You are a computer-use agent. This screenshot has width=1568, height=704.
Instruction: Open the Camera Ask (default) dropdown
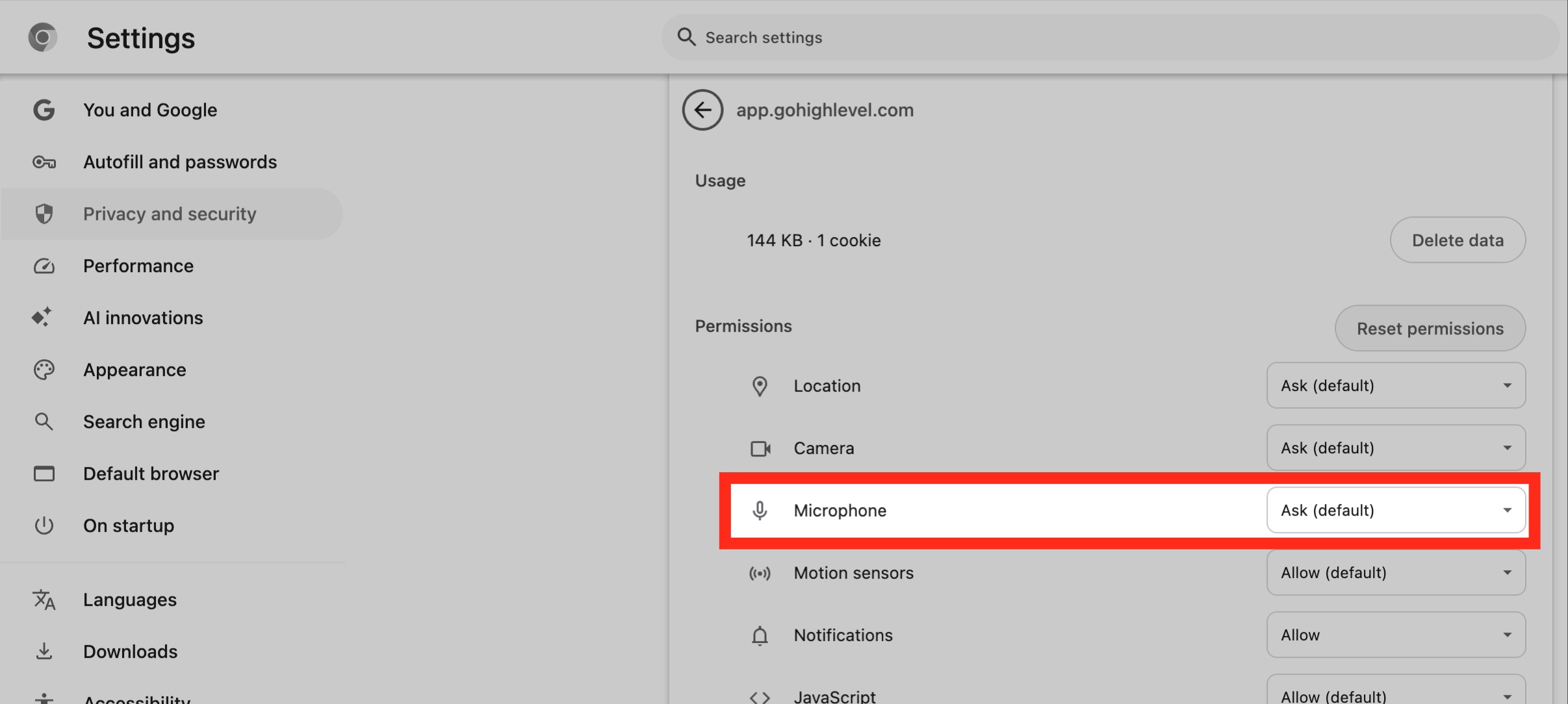(1396, 447)
